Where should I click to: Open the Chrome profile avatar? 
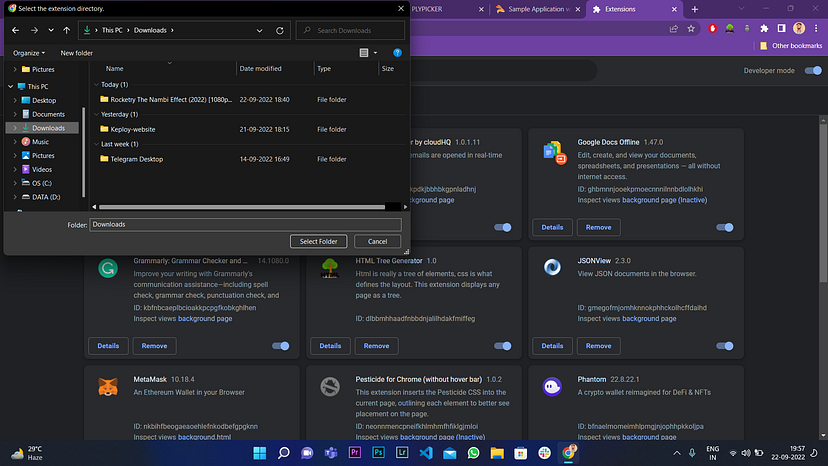coord(799,29)
